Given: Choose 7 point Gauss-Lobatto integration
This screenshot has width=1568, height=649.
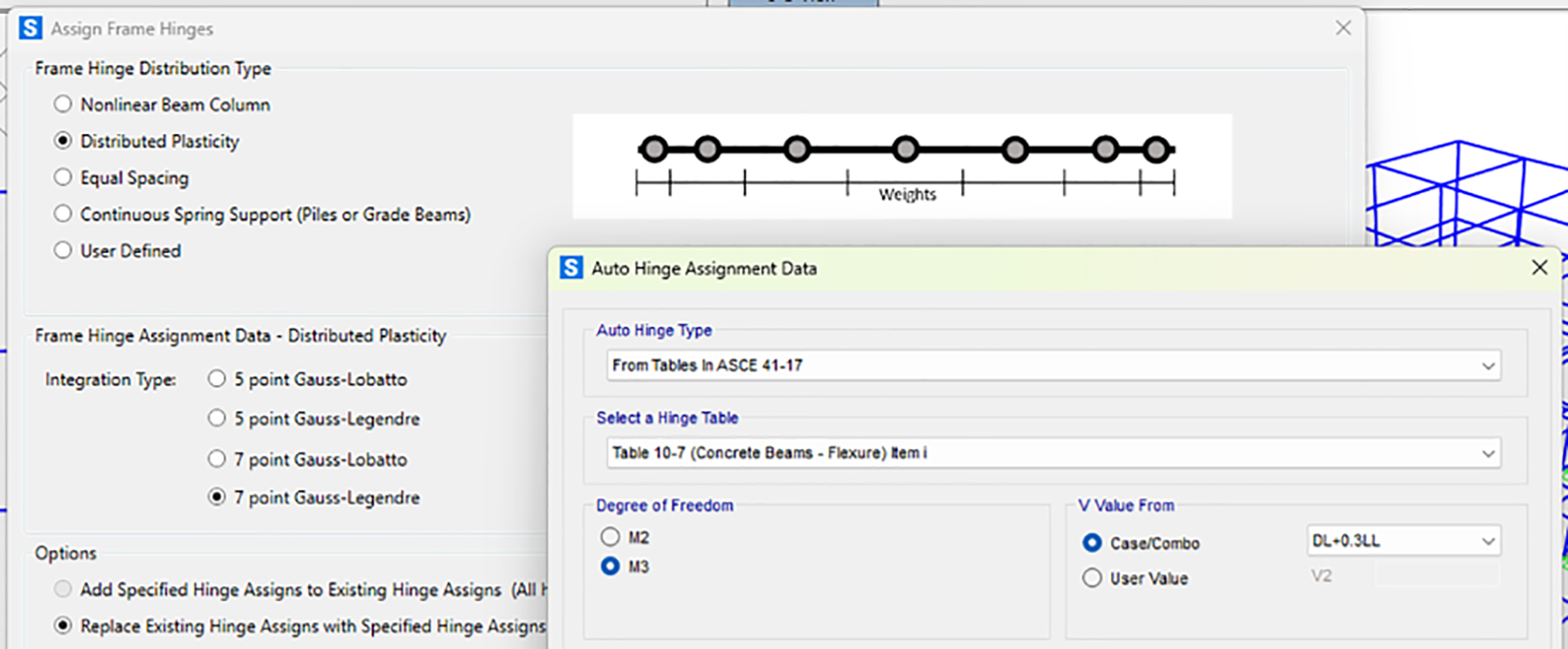Looking at the screenshot, I should 217,459.
